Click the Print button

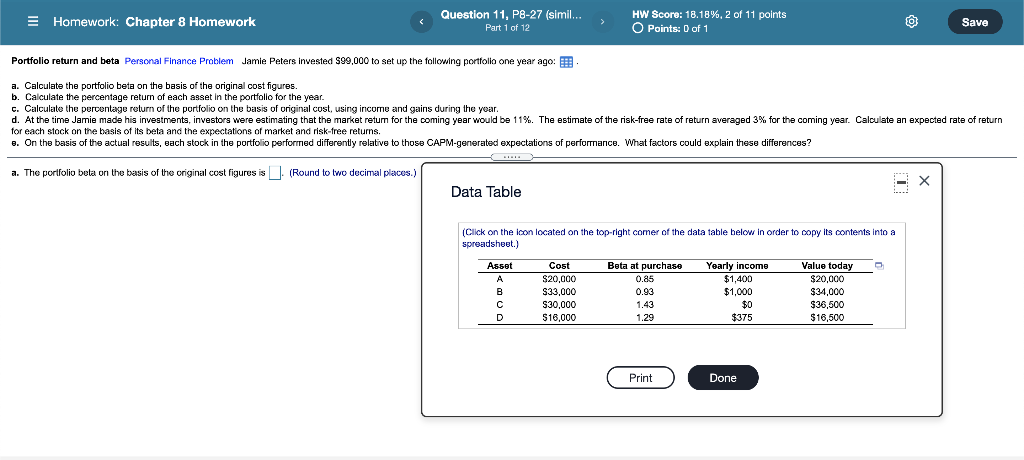[x=641, y=378]
